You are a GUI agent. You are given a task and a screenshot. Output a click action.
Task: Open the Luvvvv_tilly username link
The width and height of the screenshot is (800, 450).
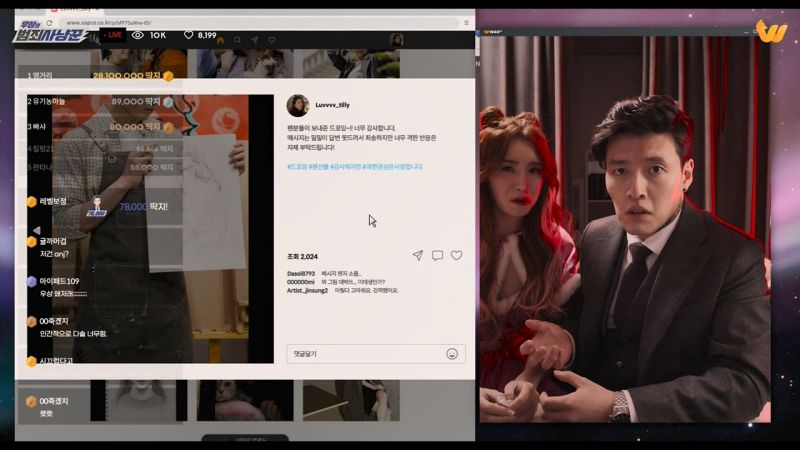(x=332, y=105)
